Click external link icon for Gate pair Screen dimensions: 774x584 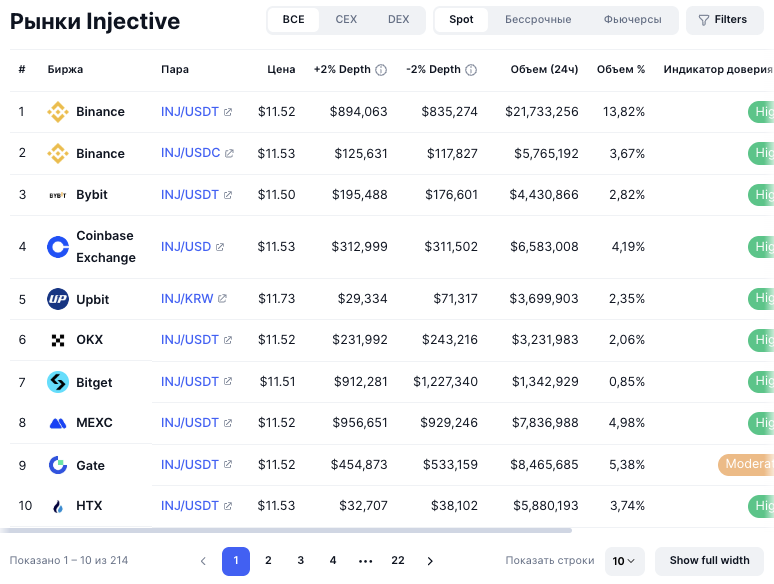(x=228, y=465)
